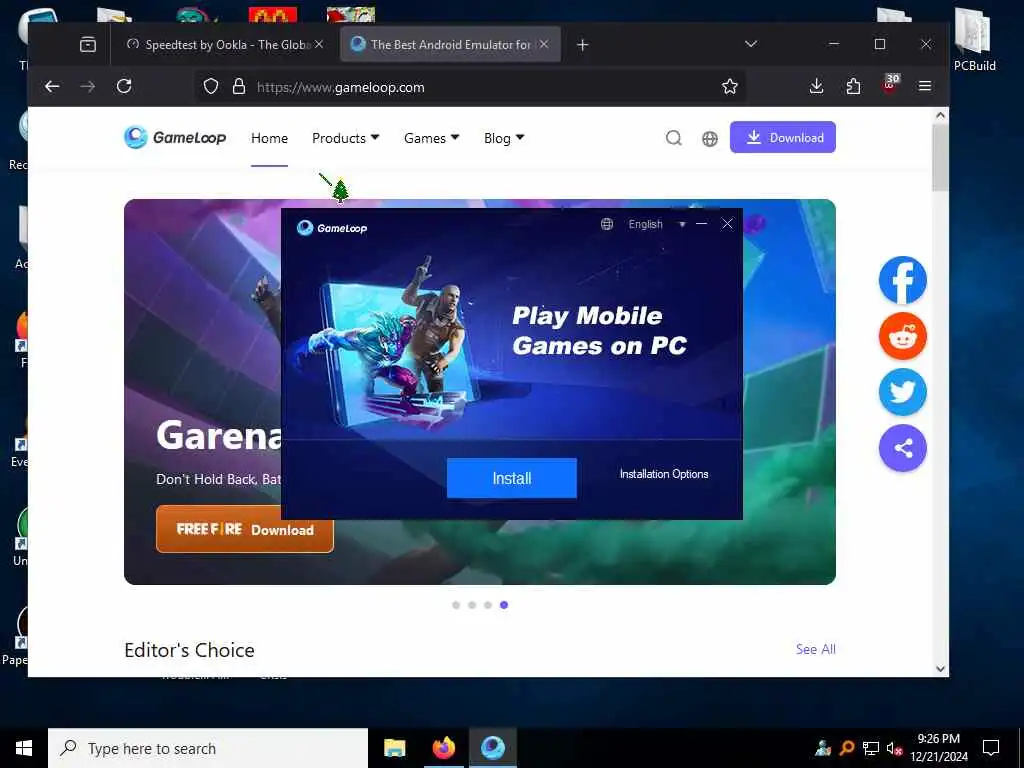Click the installer language globe icon
The width and height of the screenshot is (1024, 768).
(607, 224)
